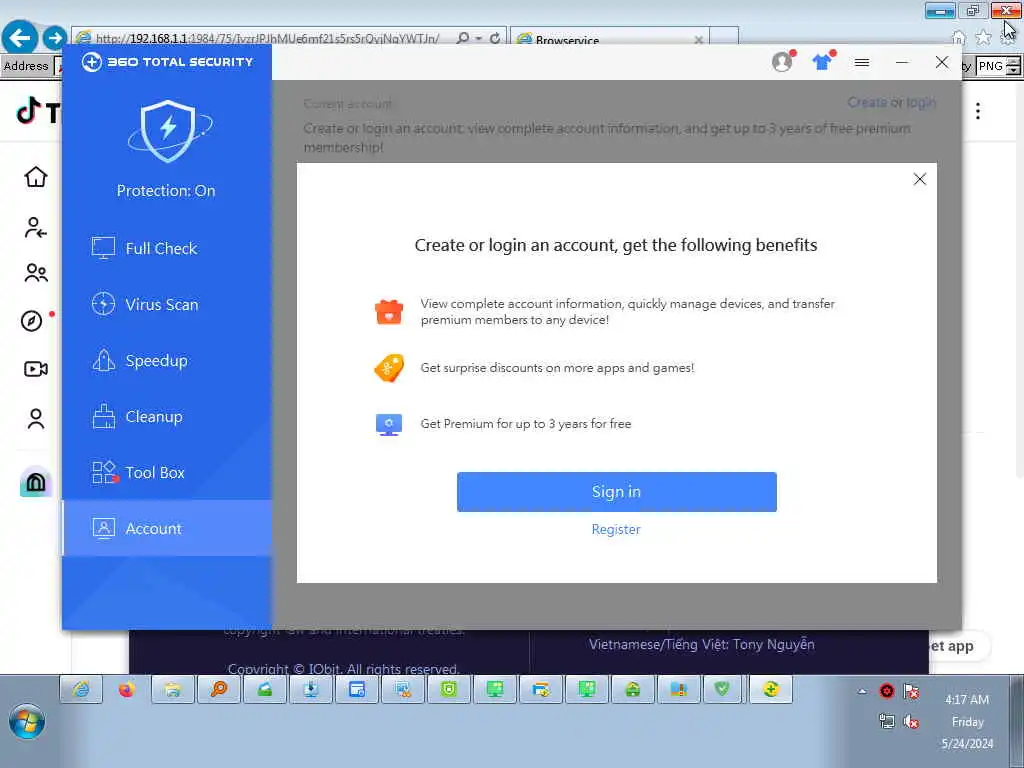Click the Create or login link
1024x768 pixels.
tap(891, 103)
